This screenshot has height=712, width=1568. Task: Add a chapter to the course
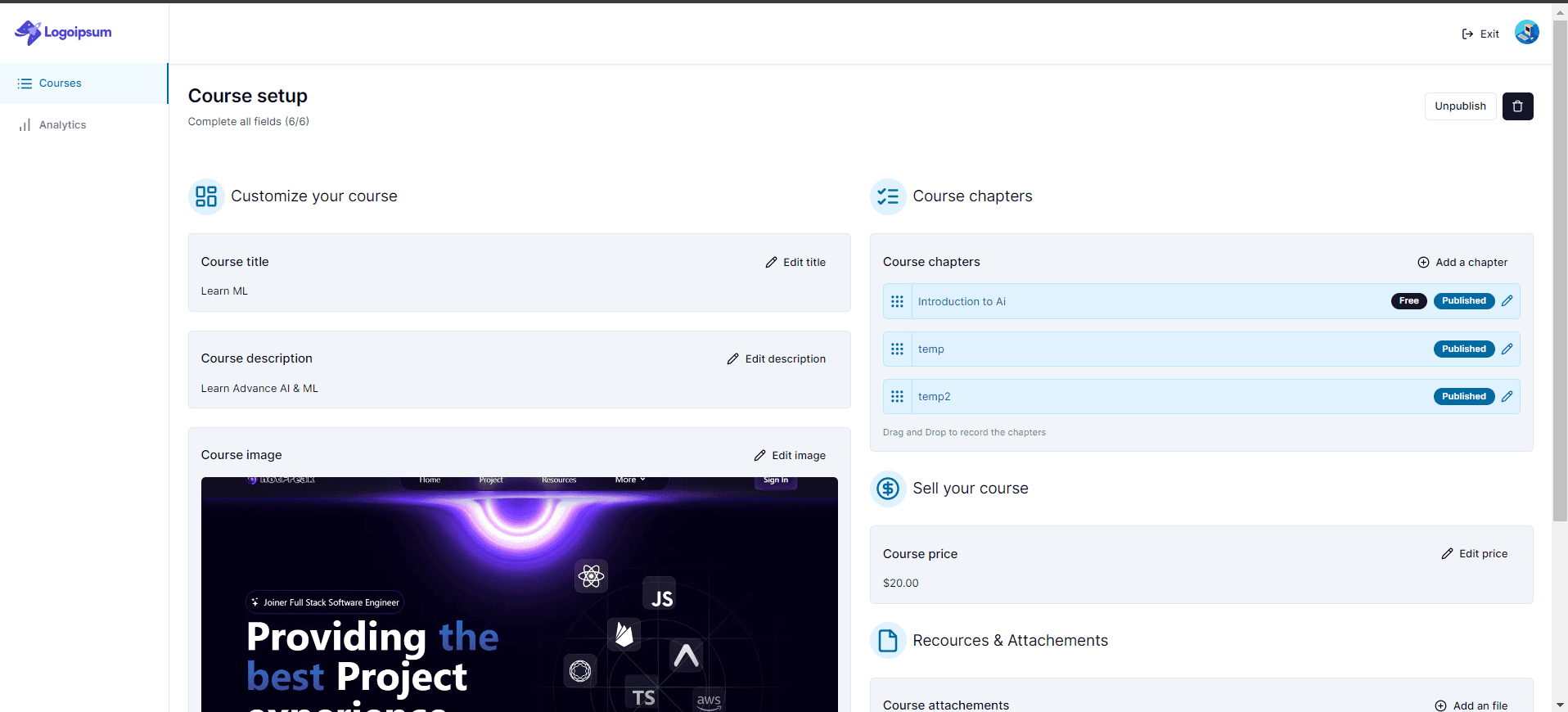click(1462, 263)
